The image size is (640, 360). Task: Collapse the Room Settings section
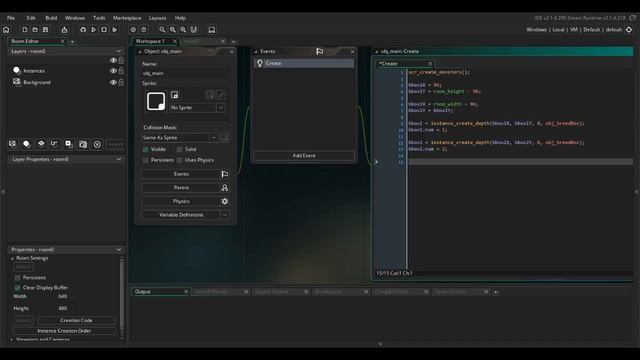[x=12, y=258]
